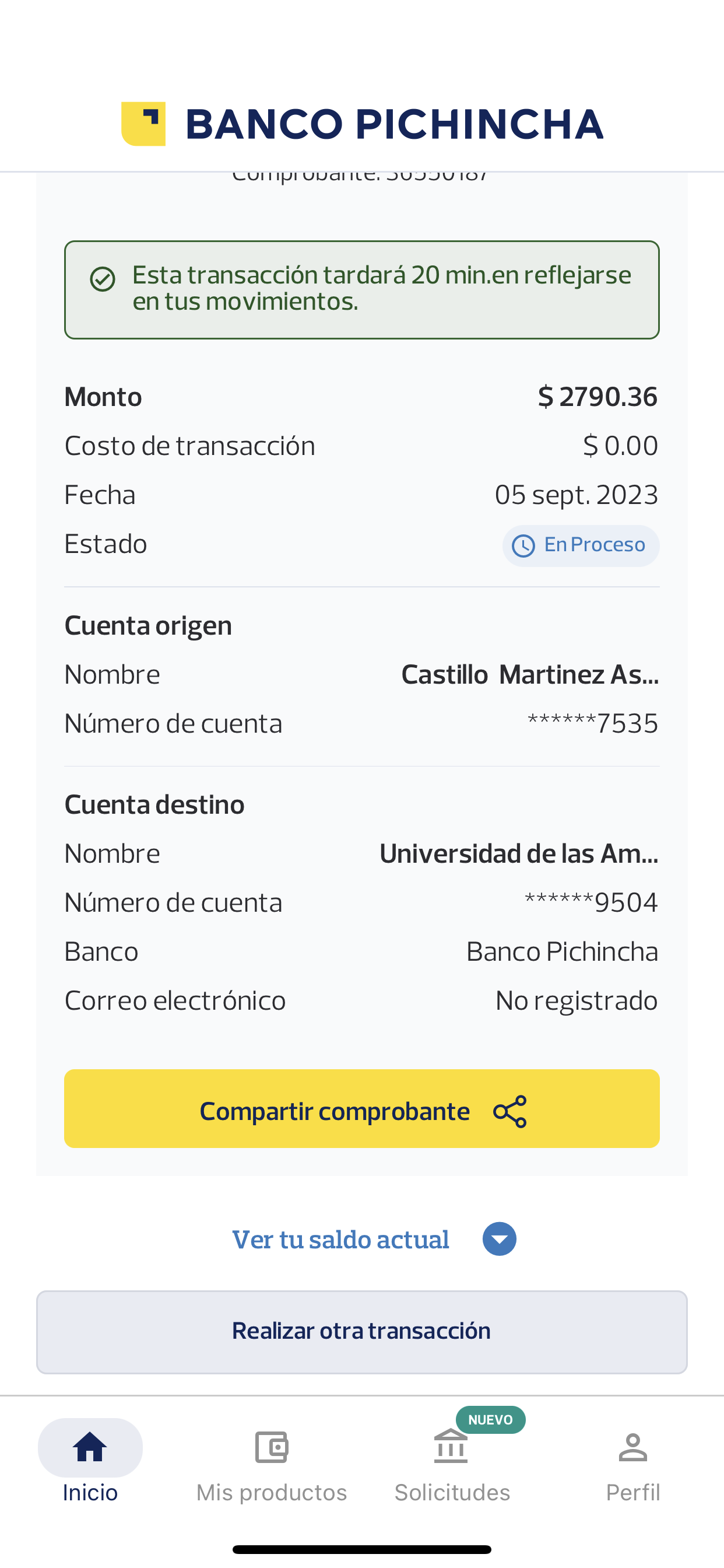Tap the truncated Castillo Martinez origin name
The width and height of the screenshot is (724, 1568).
coord(529,674)
